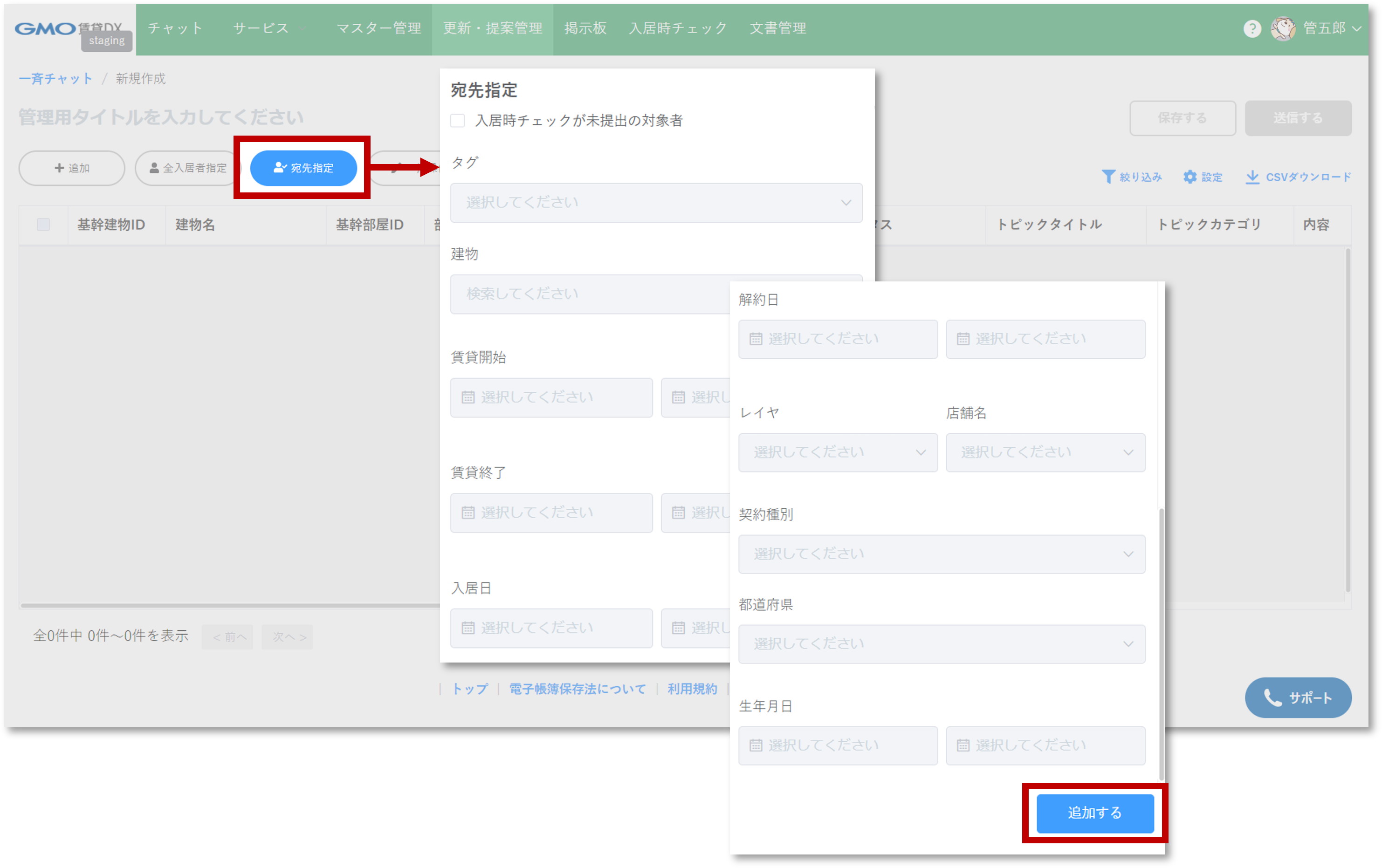Click the サポート phone button
The height and width of the screenshot is (868, 1382).
click(x=1298, y=697)
